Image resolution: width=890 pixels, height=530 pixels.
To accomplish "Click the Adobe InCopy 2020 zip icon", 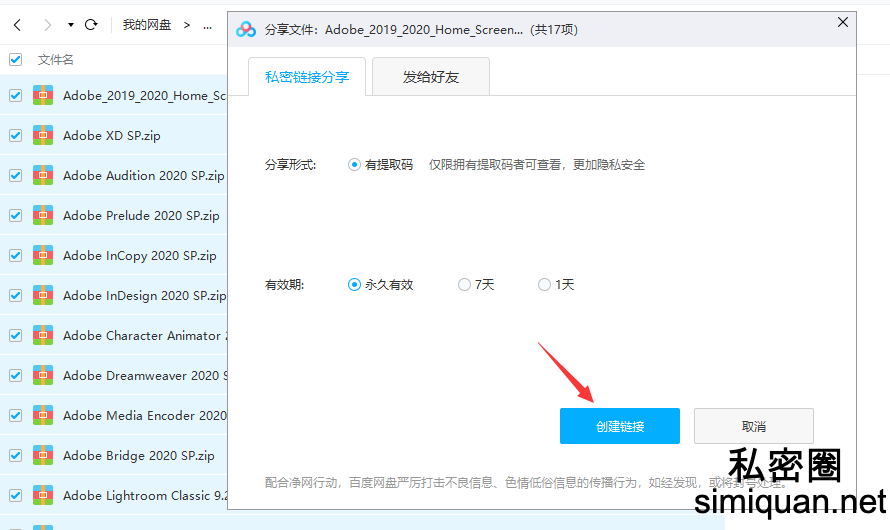I will tap(43, 255).
